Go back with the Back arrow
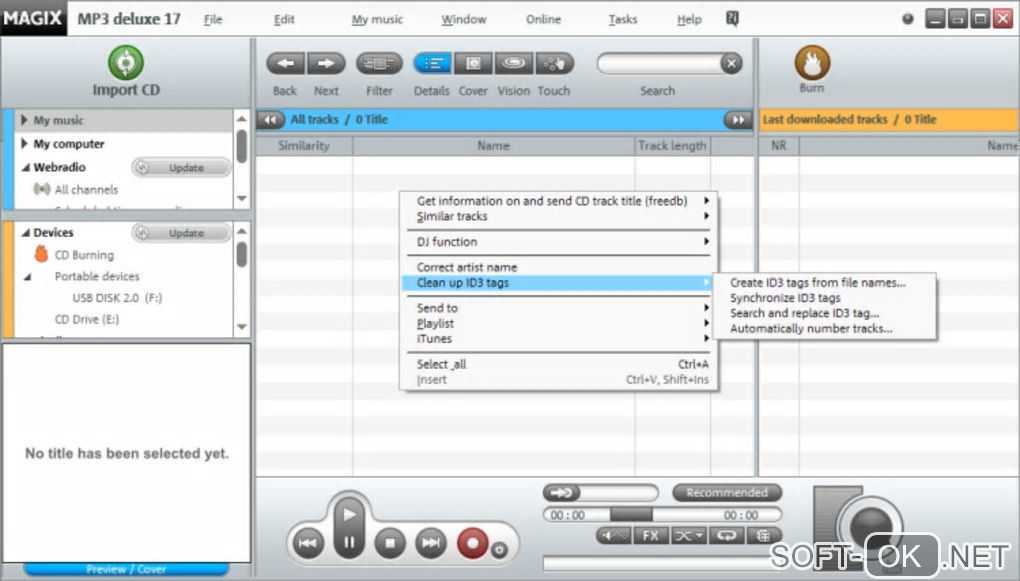 pos(286,64)
